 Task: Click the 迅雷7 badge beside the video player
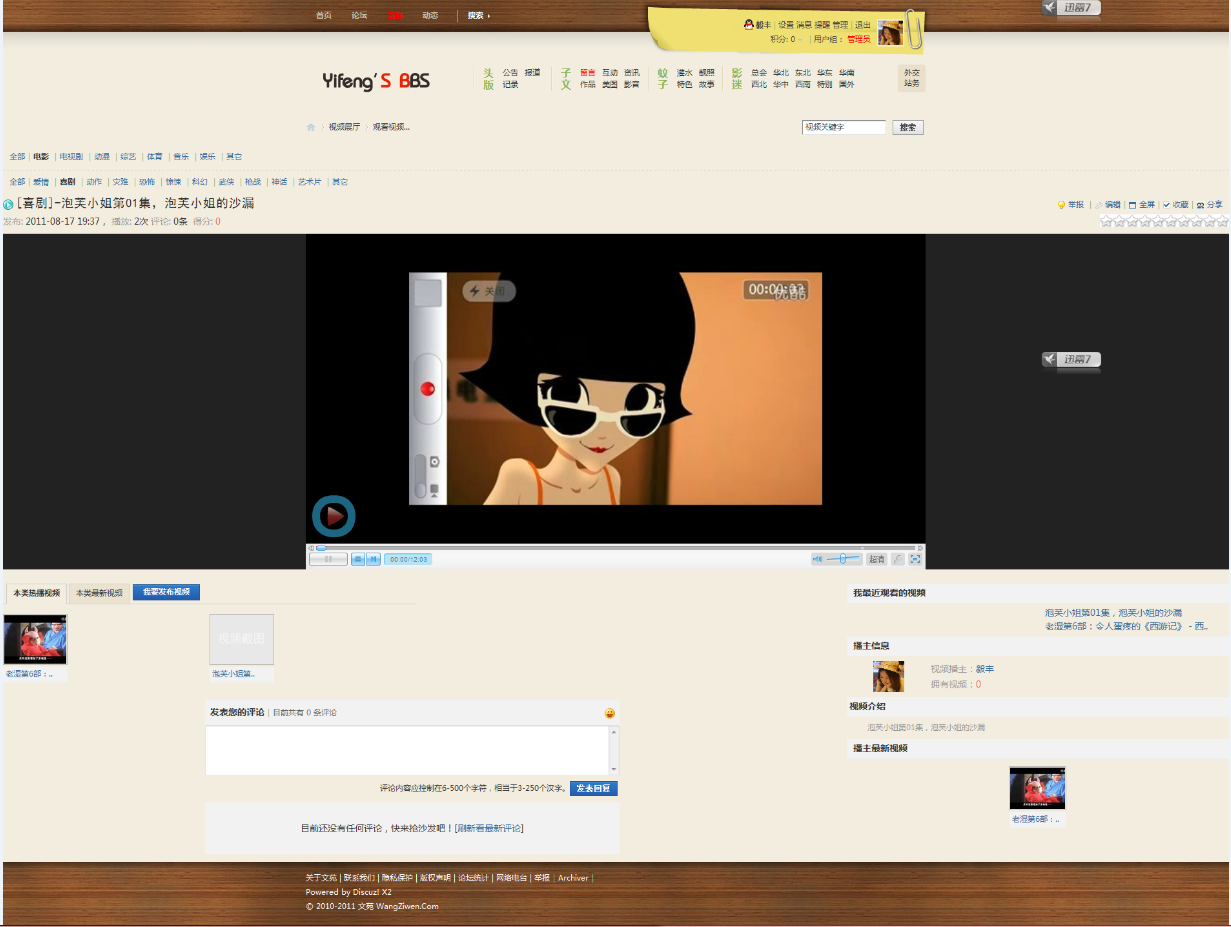(x=1071, y=360)
